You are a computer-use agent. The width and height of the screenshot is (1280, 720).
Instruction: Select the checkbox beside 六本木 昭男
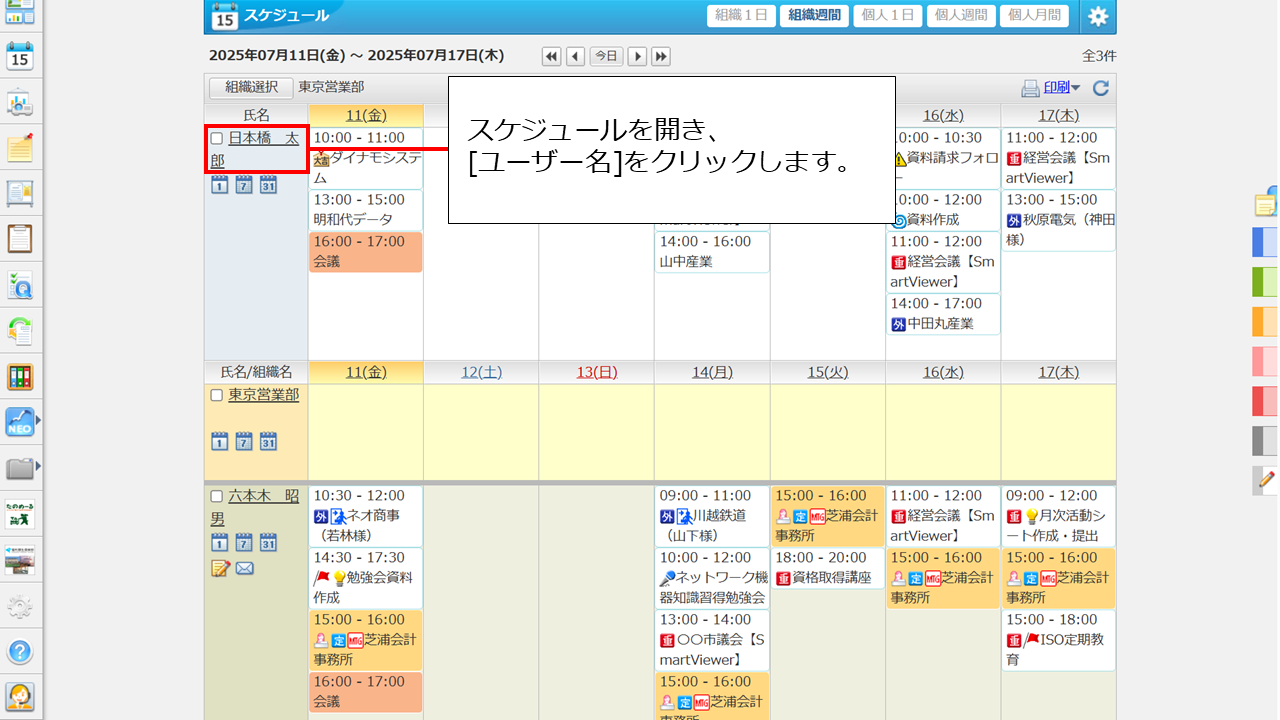pyautogui.click(x=217, y=496)
